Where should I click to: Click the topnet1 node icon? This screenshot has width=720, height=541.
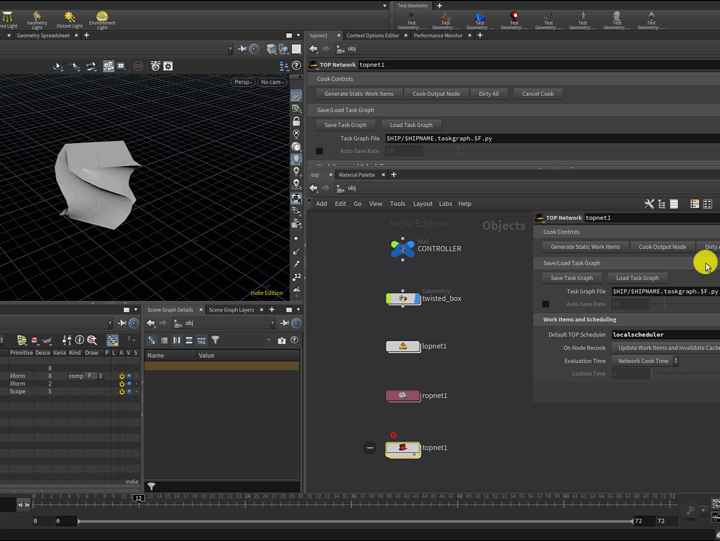pyautogui.click(x=403, y=448)
